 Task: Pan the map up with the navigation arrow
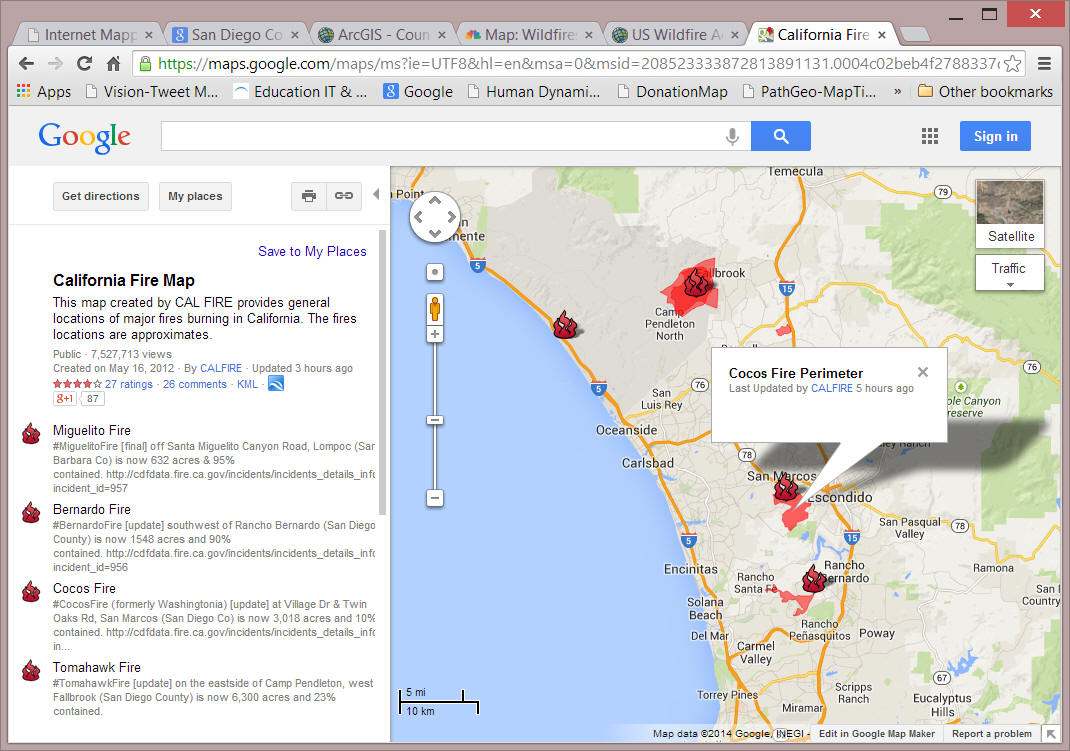coord(435,201)
